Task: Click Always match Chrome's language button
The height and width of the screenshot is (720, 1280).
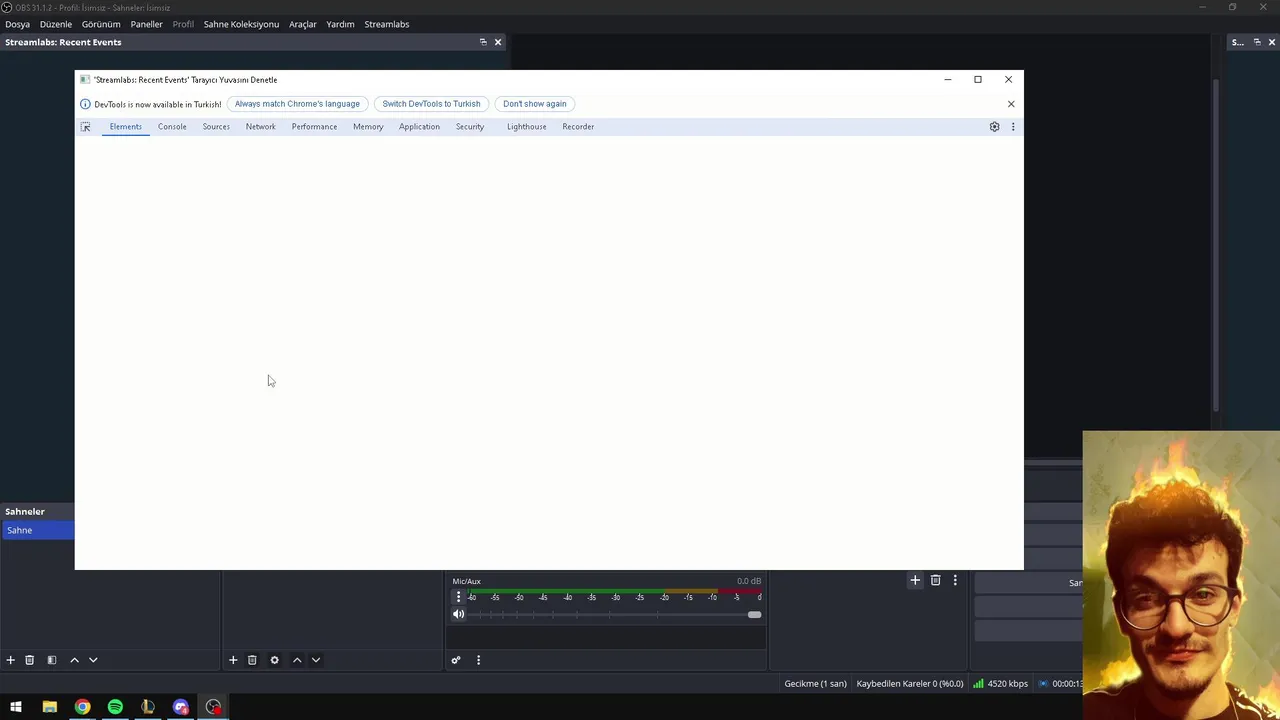Action: coord(297,104)
